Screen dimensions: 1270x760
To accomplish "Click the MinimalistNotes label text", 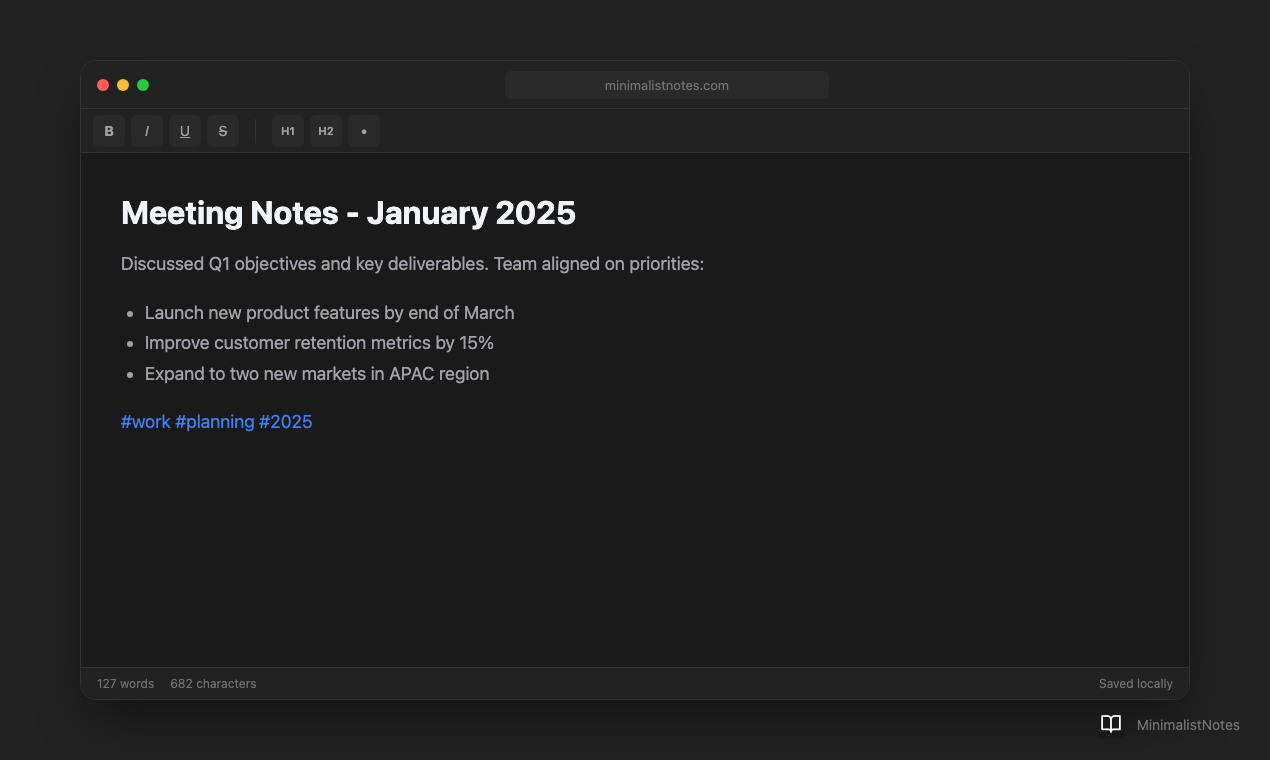I will point(1187,724).
